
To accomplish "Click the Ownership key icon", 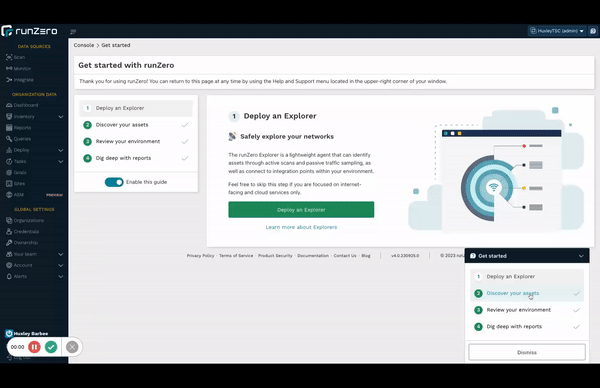I will [x=9, y=242].
